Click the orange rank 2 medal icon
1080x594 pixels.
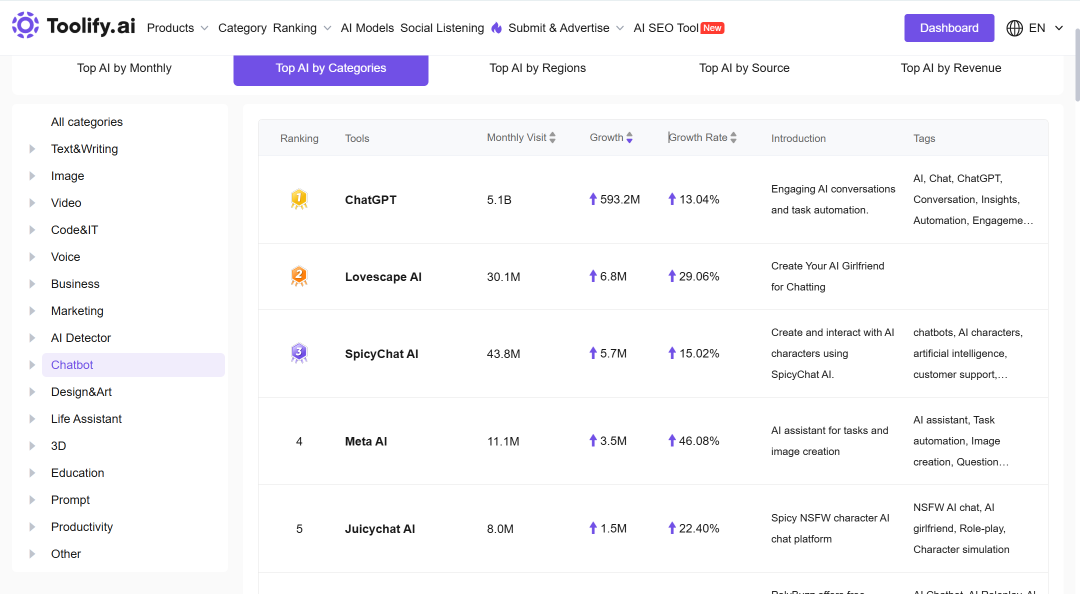[x=299, y=276]
